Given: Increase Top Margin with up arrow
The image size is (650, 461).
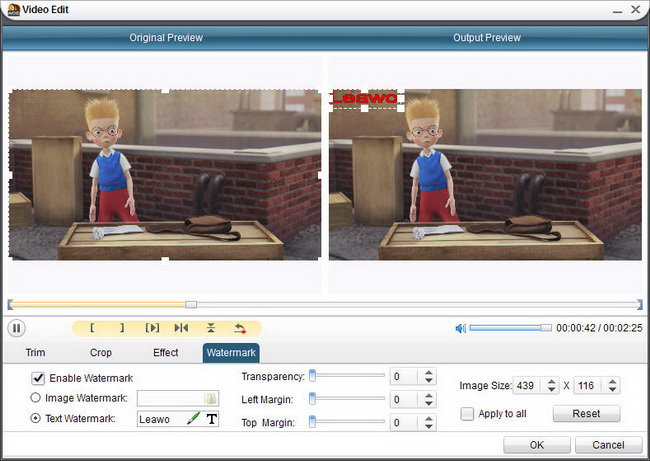Looking at the screenshot, I should (x=429, y=419).
